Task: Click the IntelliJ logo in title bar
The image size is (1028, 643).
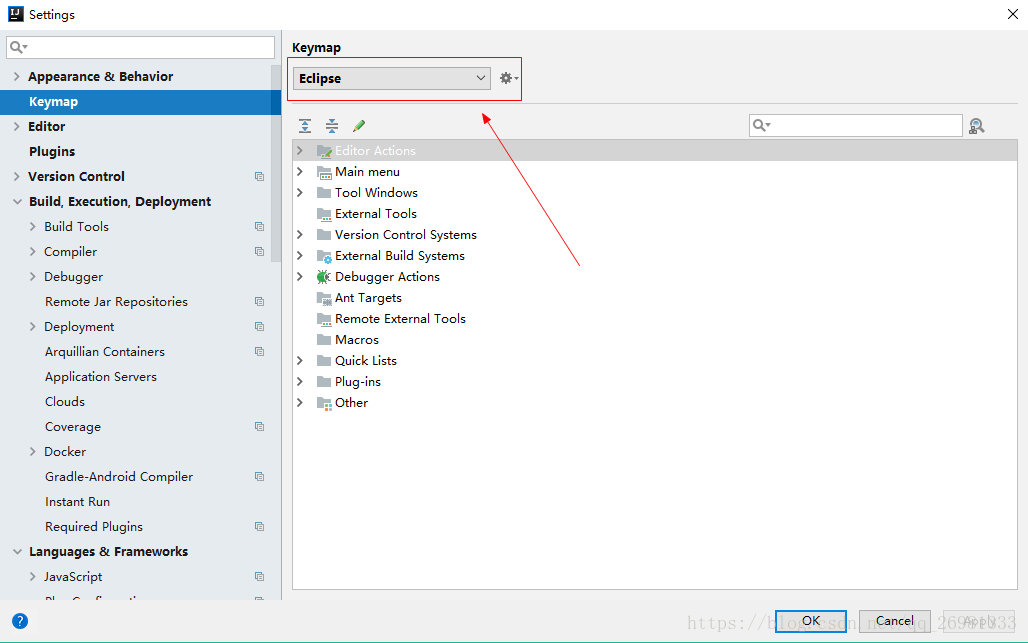Action: [16, 14]
